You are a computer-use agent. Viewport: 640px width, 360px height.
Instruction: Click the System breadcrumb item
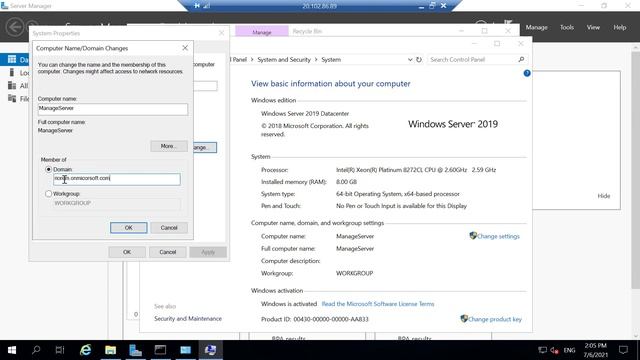331,60
